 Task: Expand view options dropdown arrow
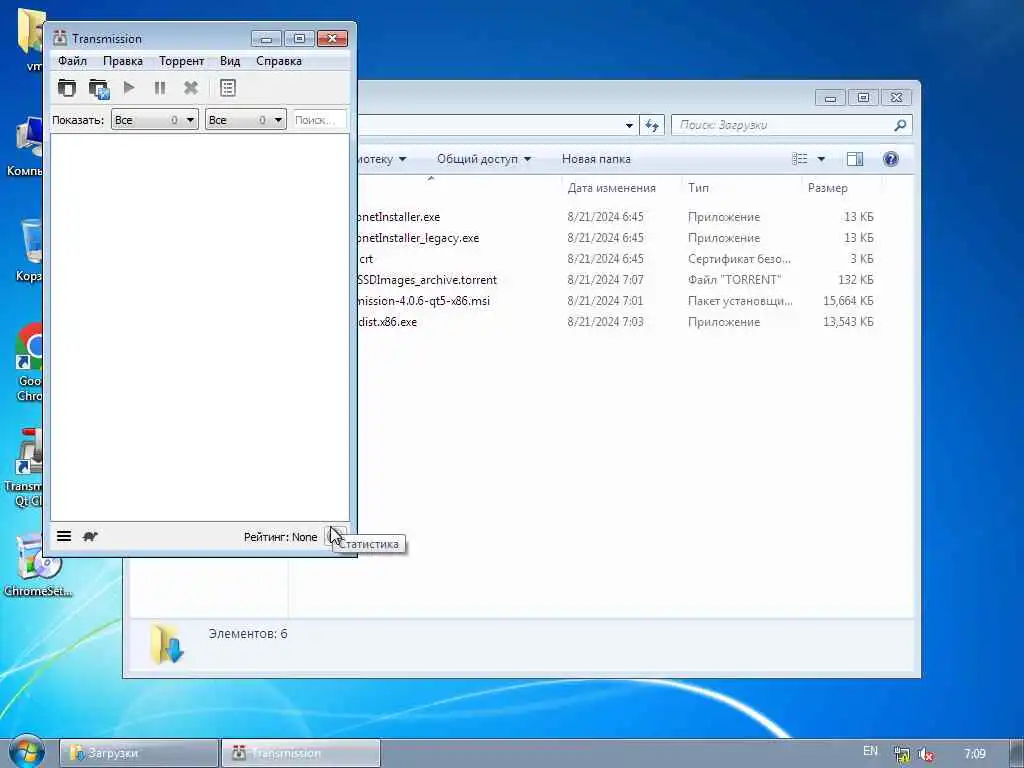[x=822, y=159]
